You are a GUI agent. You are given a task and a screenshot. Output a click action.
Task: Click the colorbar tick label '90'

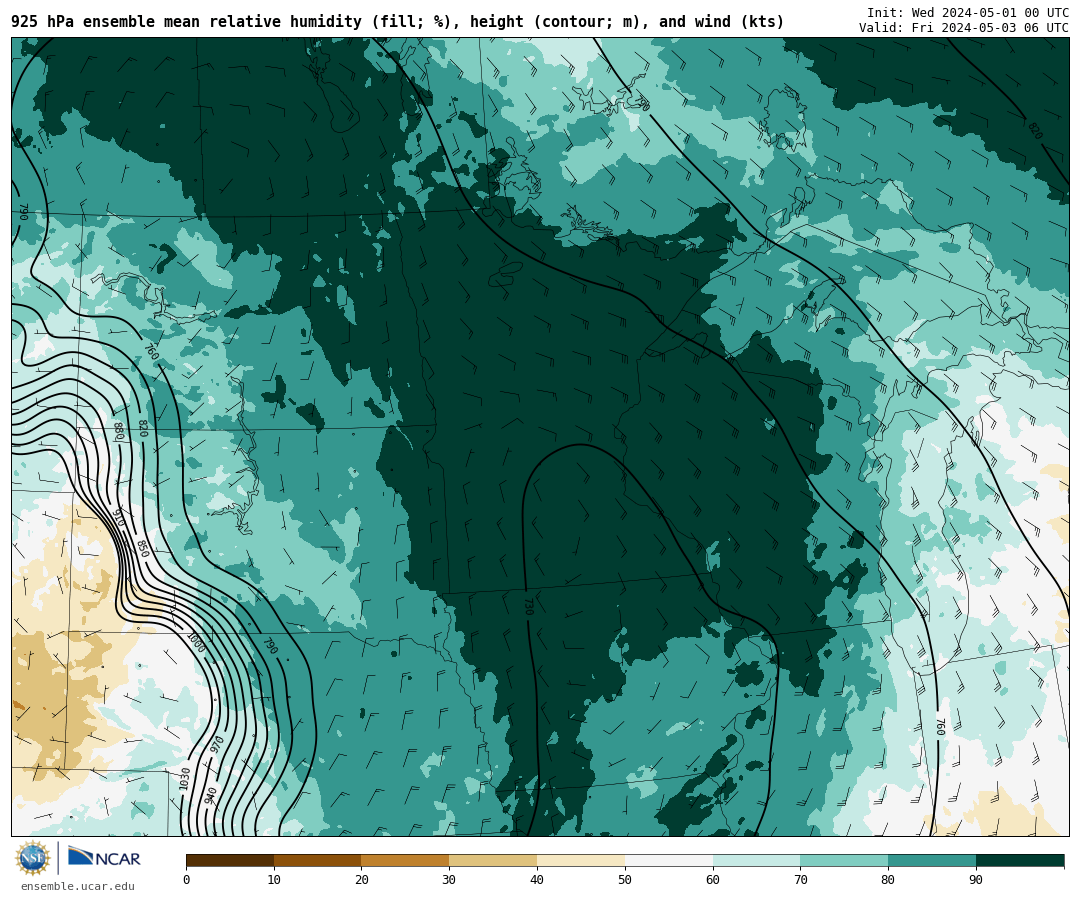pyautogui.click(x=976, y=880)
